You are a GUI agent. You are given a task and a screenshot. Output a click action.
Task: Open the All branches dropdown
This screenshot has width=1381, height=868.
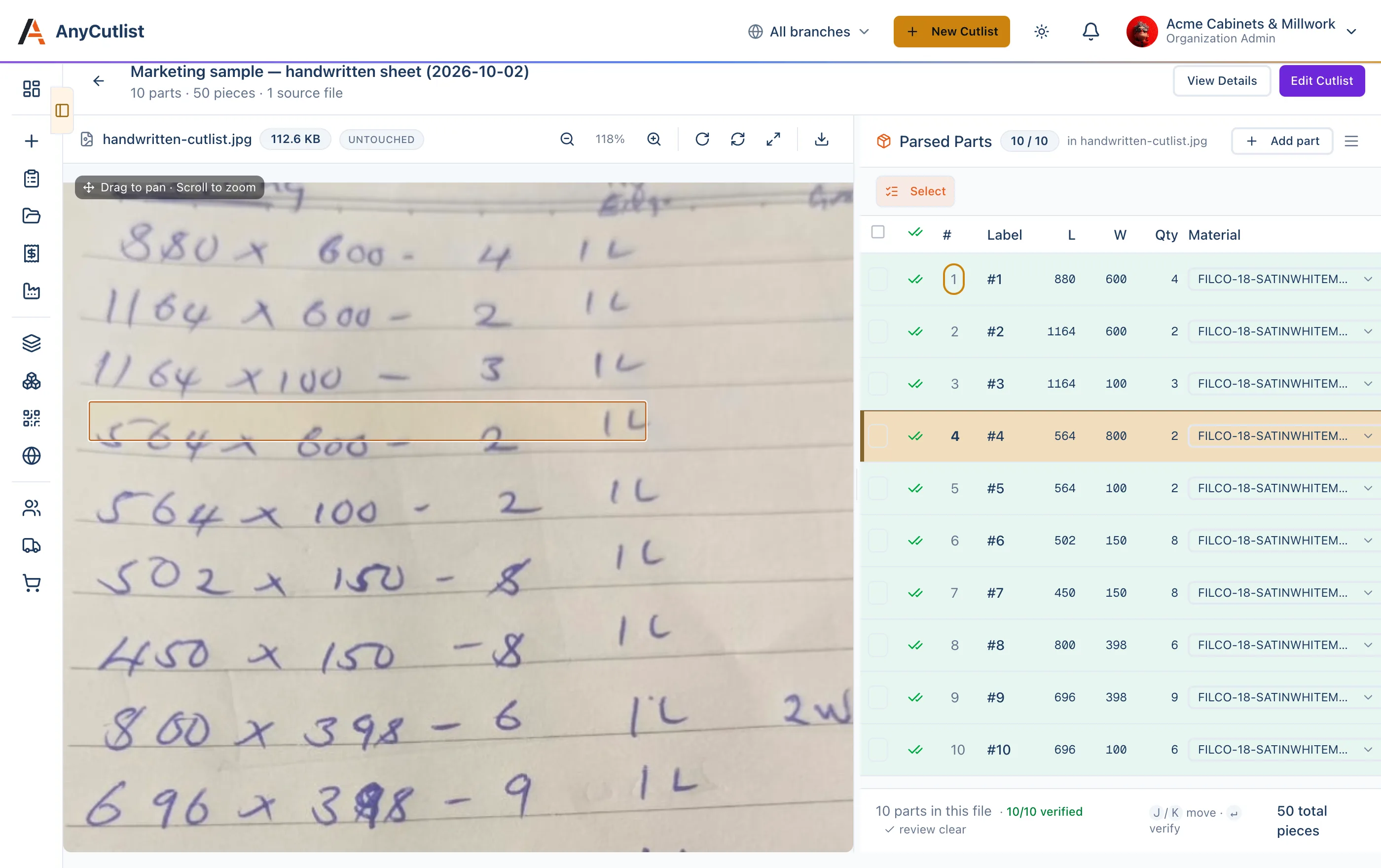(x=809, y=32)
